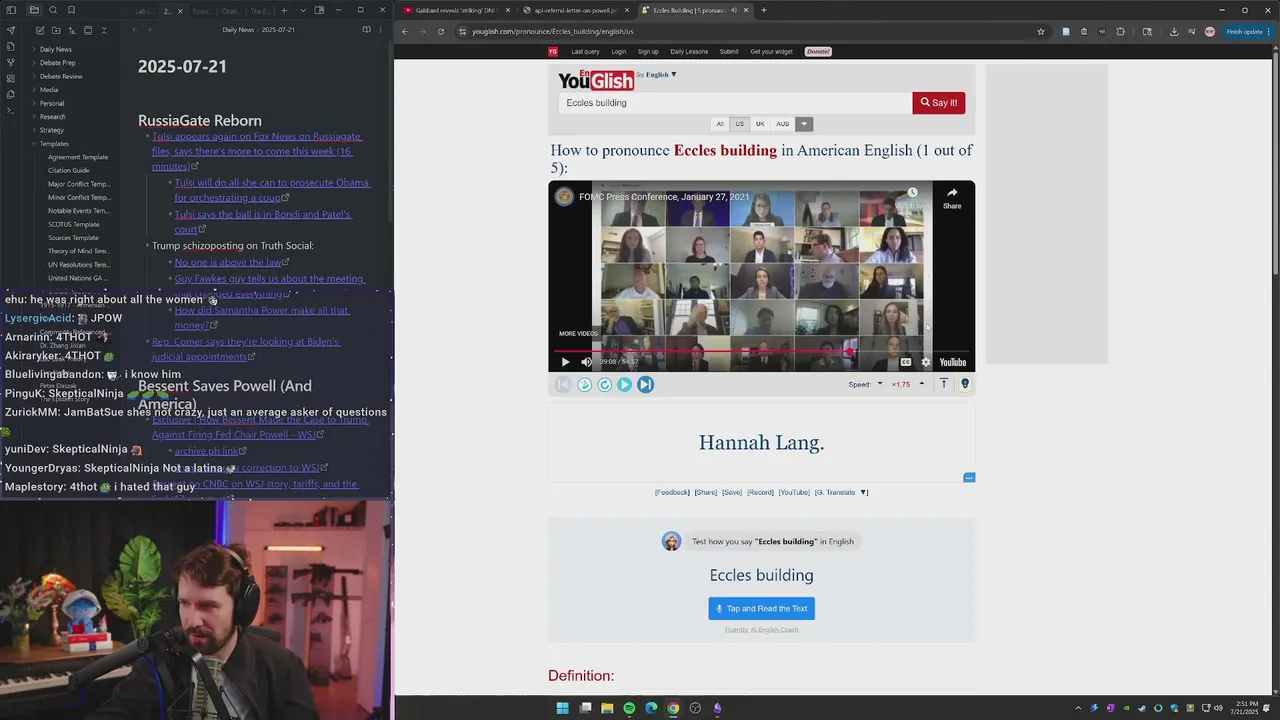This screenshot has height=720, width=1280.
Task: Open Last query menu item
Action: coord(585,52)
